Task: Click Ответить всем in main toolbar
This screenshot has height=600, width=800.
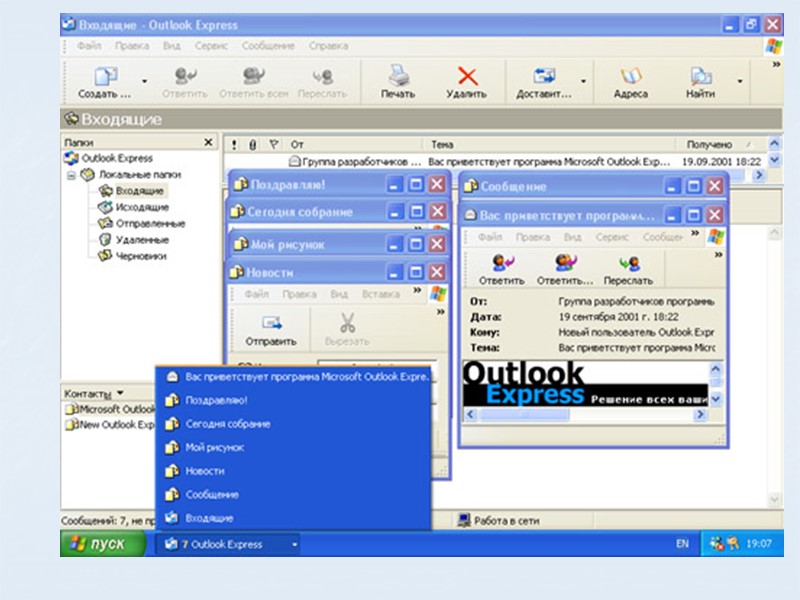Action: point(254,82)
